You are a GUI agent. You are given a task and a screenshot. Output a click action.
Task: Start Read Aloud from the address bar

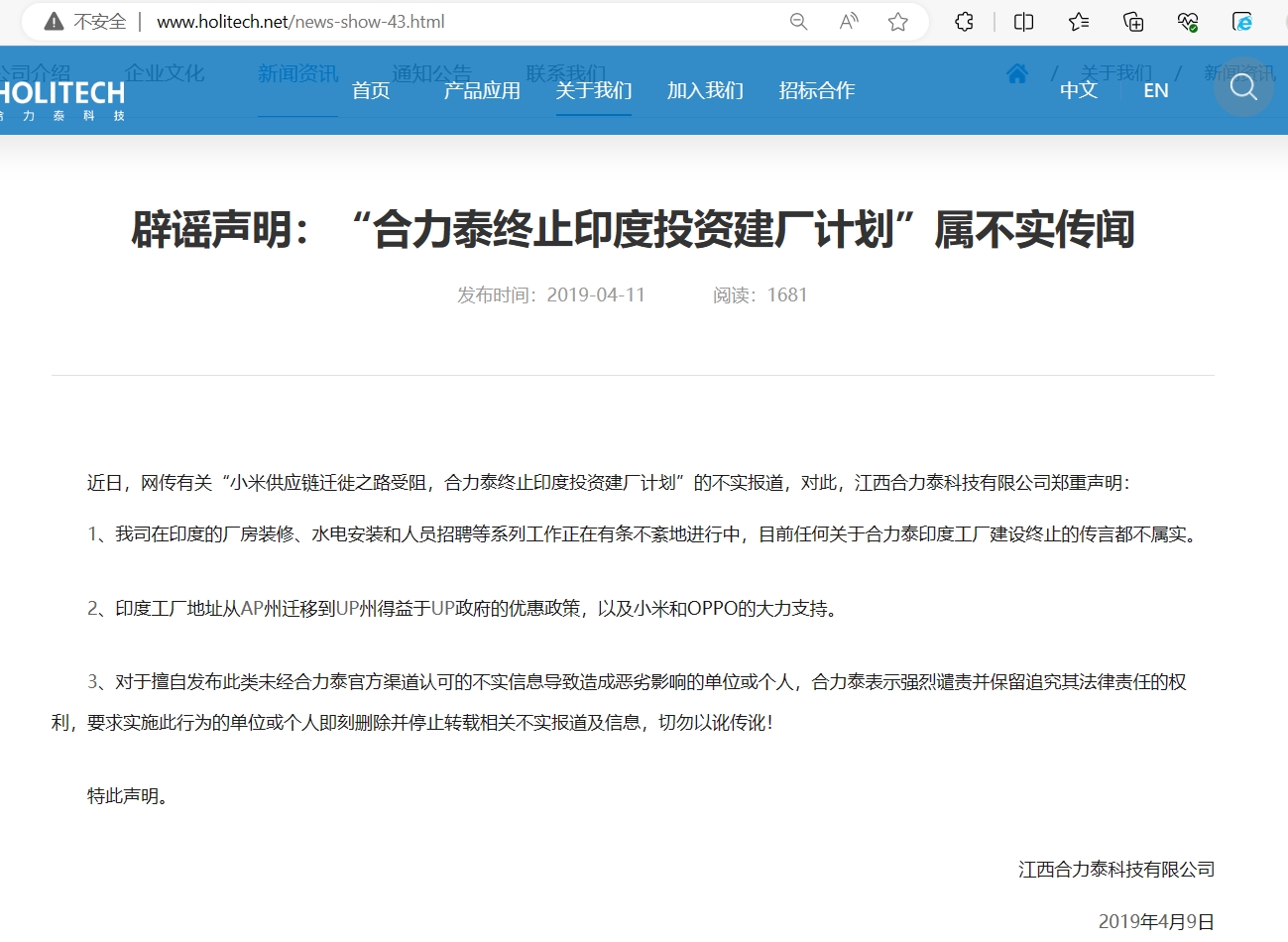[848, 20]
